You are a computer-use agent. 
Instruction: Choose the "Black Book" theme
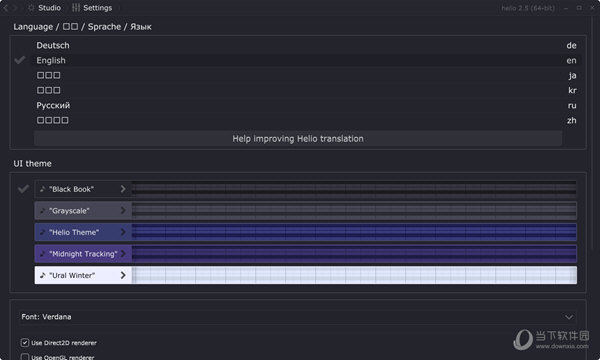click(306, 189)
